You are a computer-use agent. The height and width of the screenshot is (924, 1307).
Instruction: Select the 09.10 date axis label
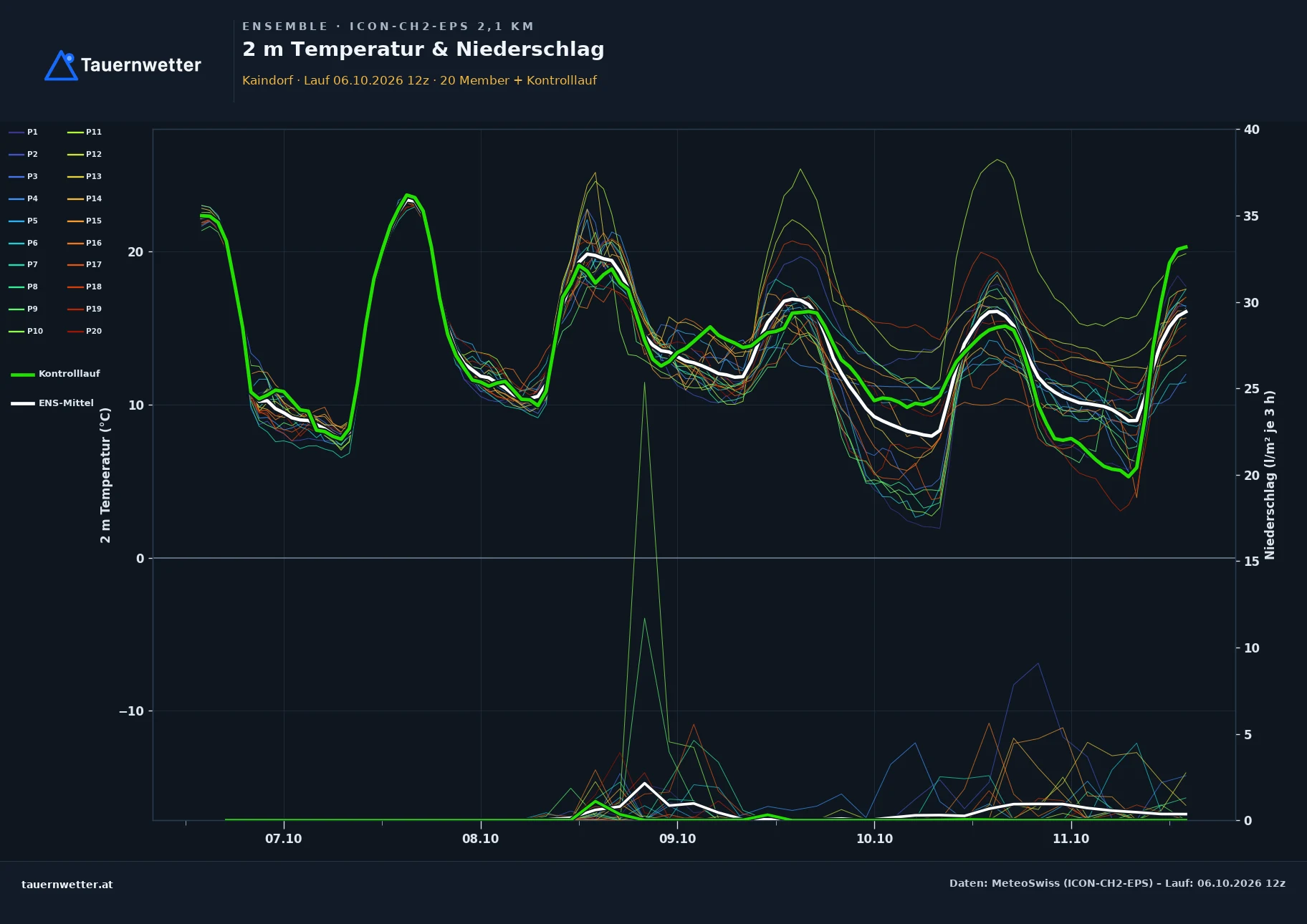(x=678, y=839)
